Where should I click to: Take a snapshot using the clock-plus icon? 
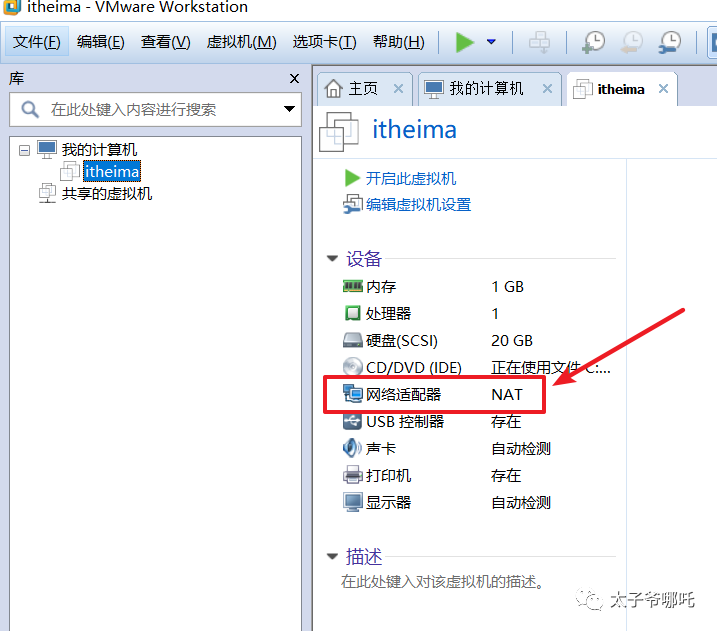click(594, 42)
